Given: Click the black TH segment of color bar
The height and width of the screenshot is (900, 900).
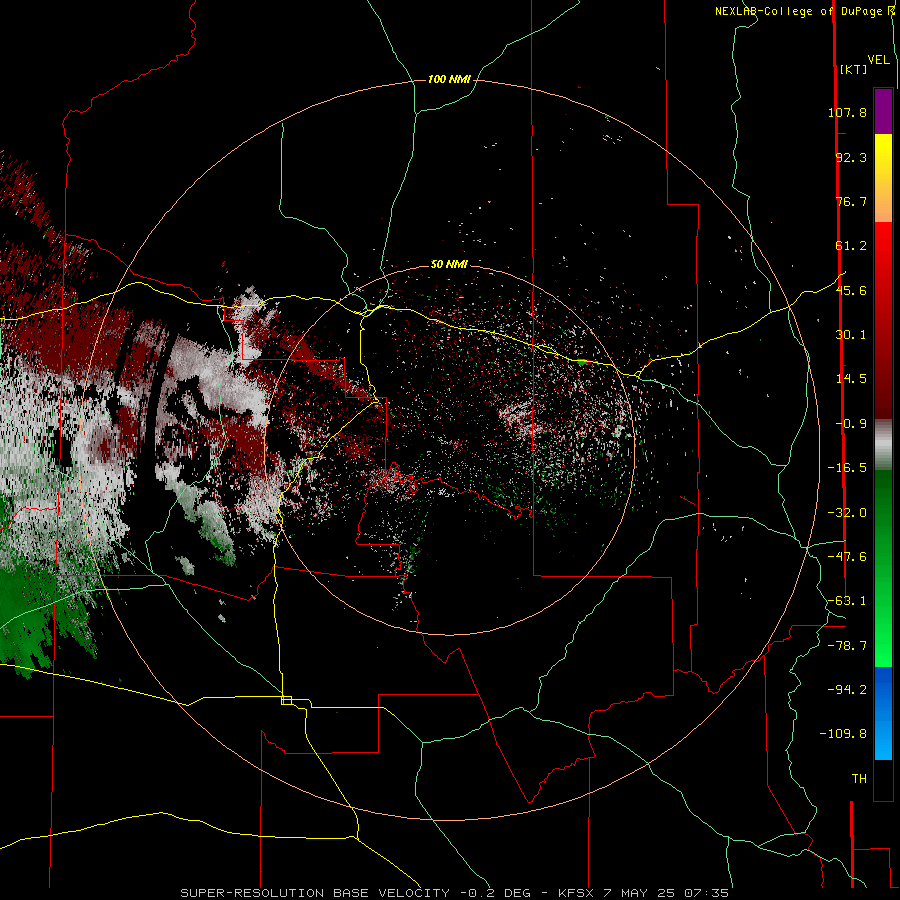Looking at the screenshot, I should click(x=883, y=780).
